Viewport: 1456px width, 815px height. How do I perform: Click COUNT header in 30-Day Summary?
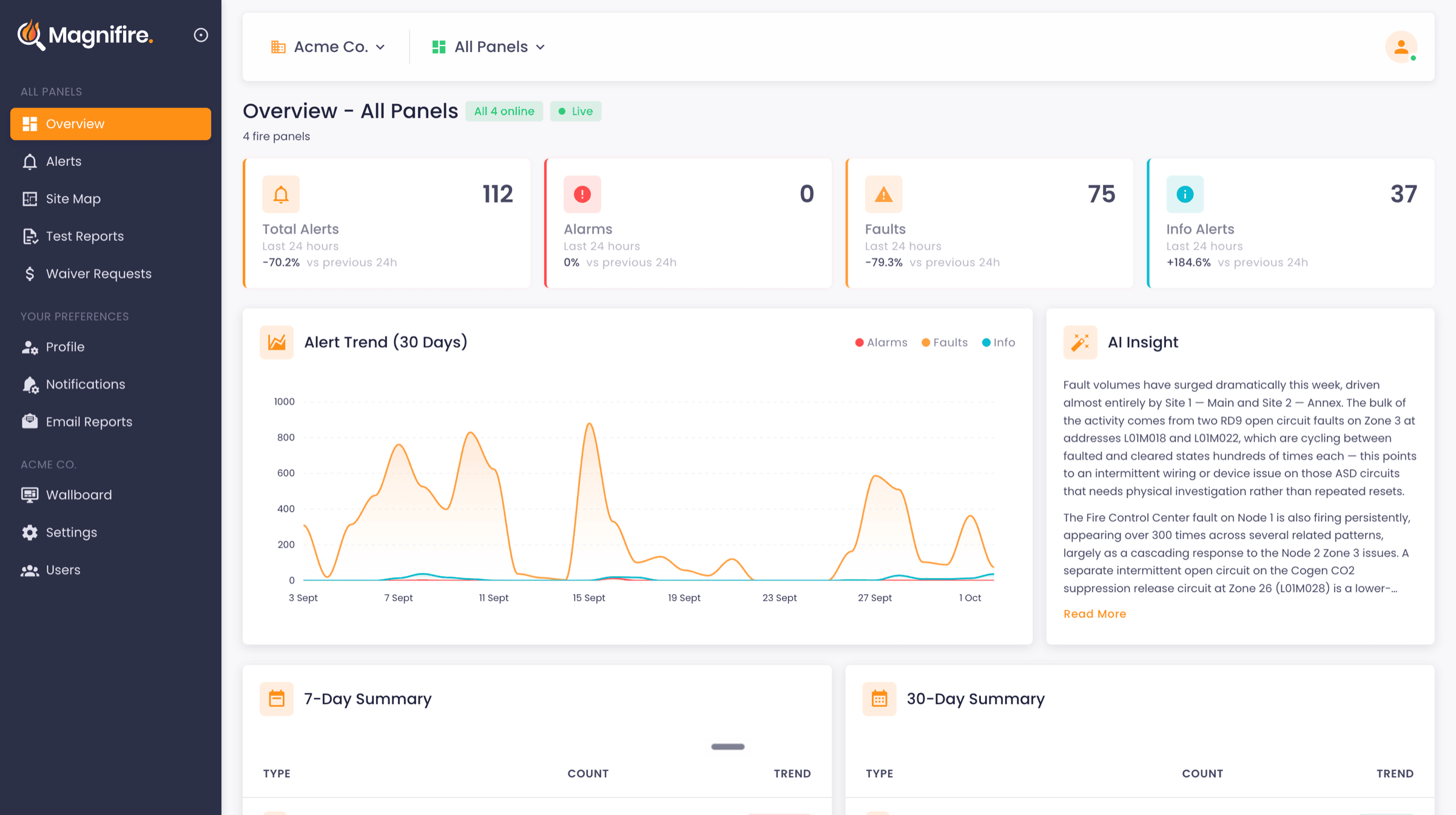pos(1202,774)
